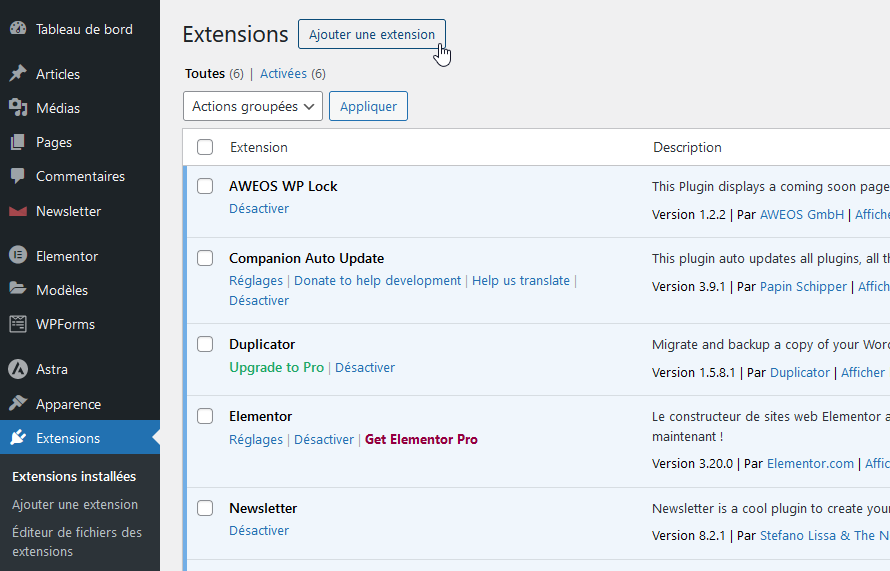Open Duplicator author link in description
Screen dimensions: 890x571
coord(800,372)
